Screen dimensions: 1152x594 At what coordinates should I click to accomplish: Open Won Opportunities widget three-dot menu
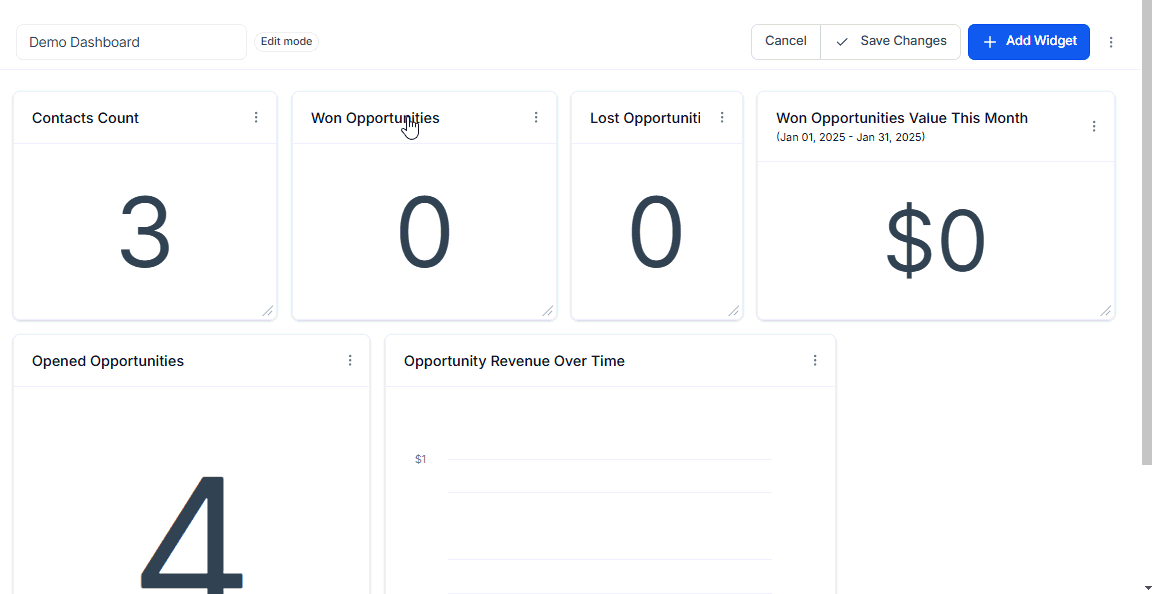coord(536,118)
